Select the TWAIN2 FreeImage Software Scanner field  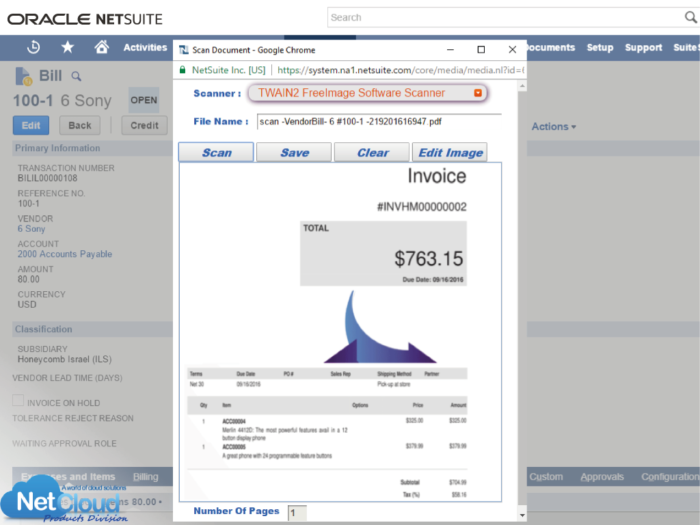click(367, 93)
